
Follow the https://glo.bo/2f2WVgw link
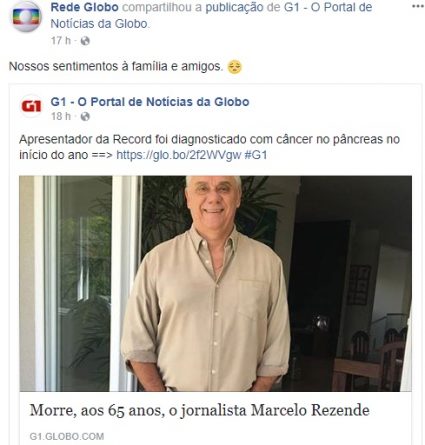(x=178, y=155)
